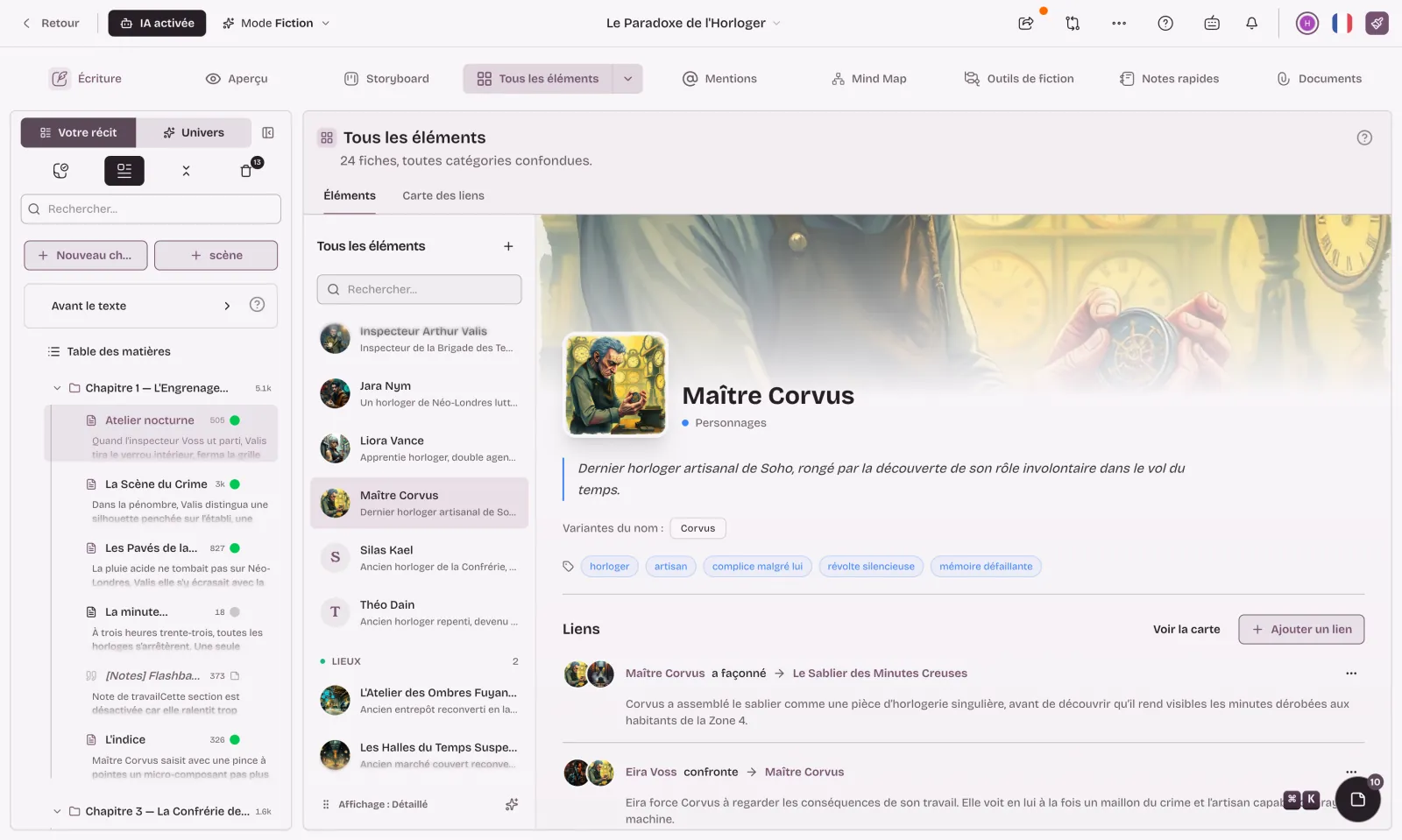Open Mode Fiction dropdown
Screen dimensions: 1402x840
(x=276, y=24)
